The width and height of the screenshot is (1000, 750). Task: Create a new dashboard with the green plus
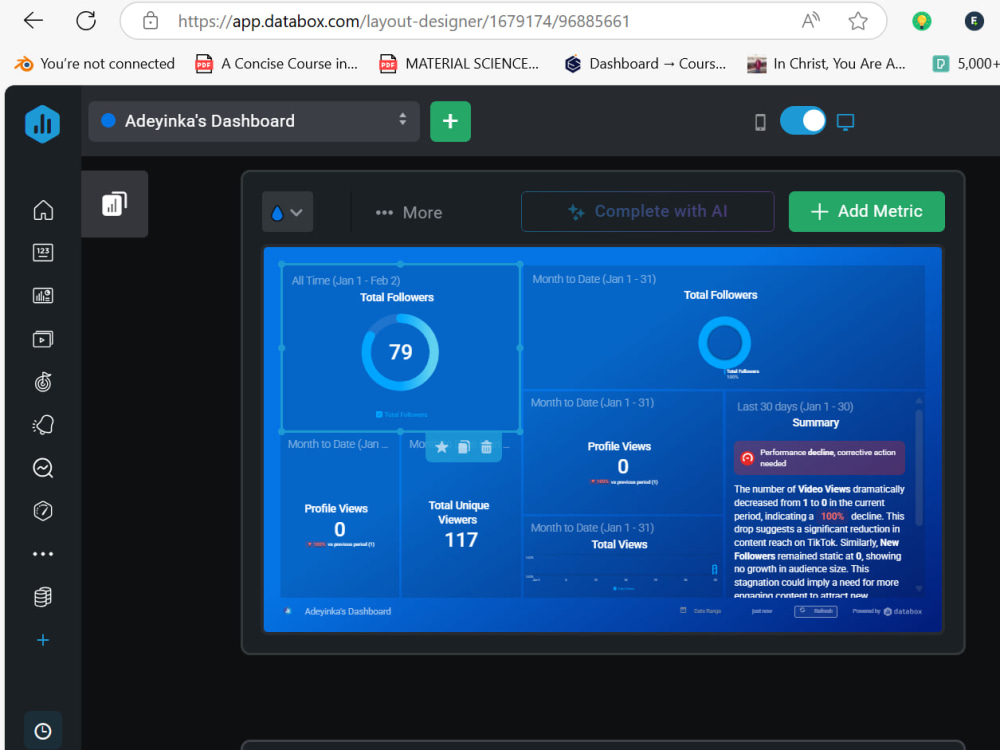click(x=450, y=121)
